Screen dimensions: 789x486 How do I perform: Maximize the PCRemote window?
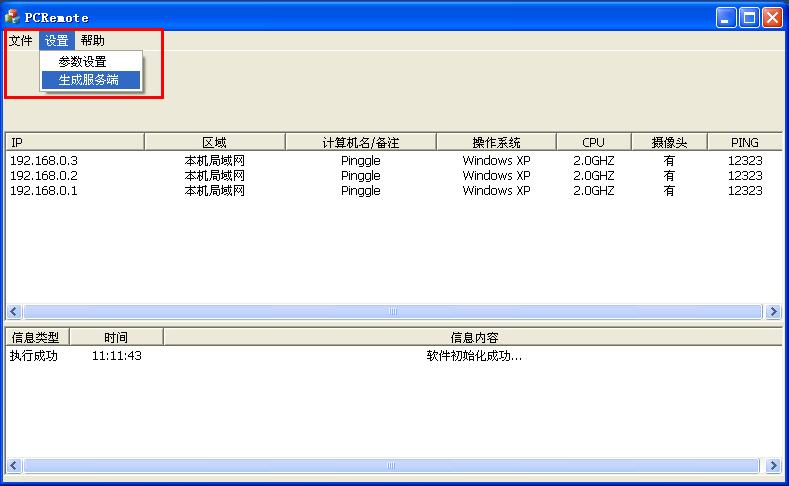749,18
